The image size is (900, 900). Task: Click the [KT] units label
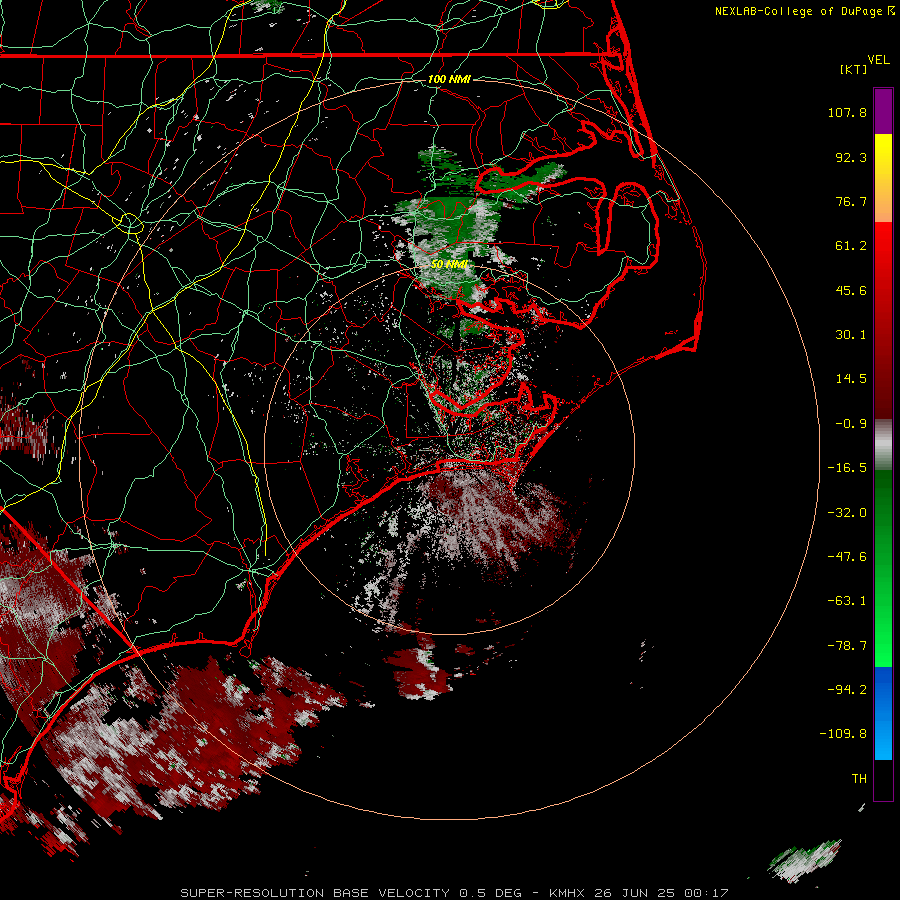(x=854, y=69)
